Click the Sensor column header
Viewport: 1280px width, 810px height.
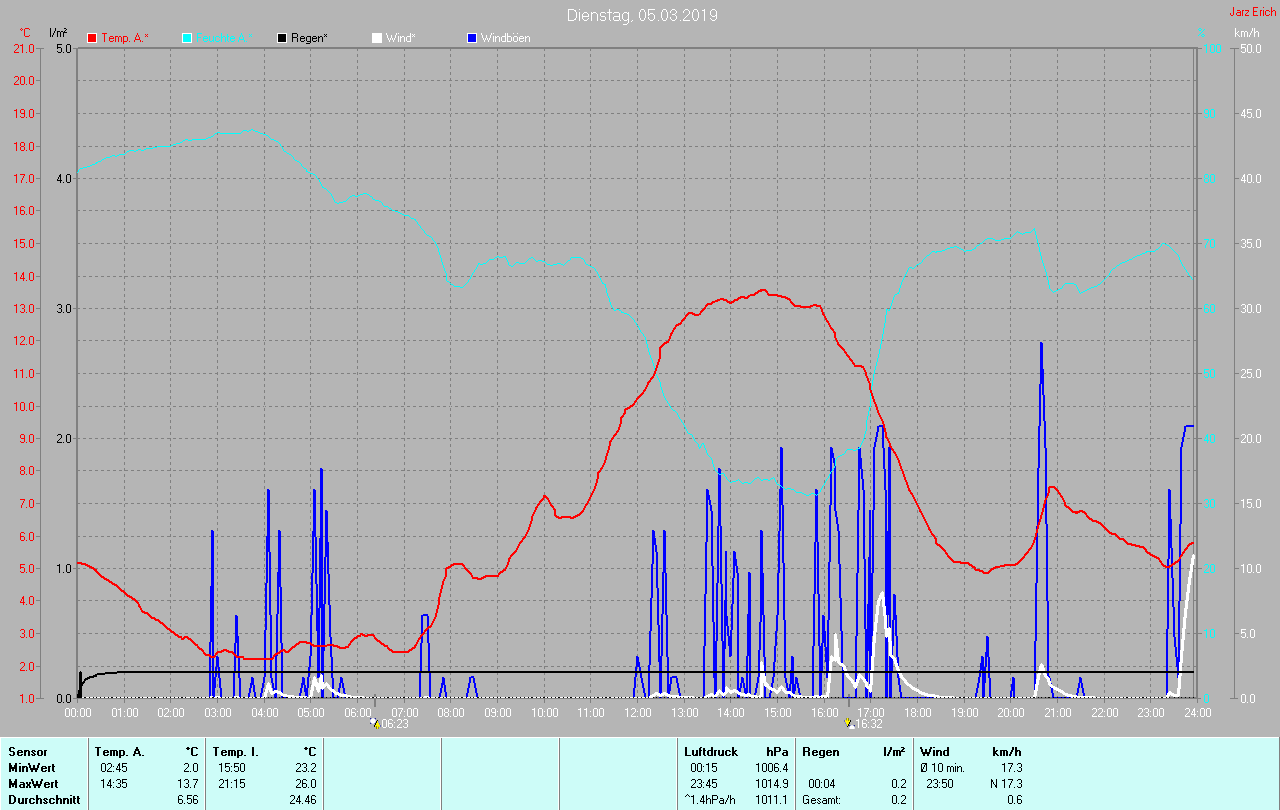26,751
